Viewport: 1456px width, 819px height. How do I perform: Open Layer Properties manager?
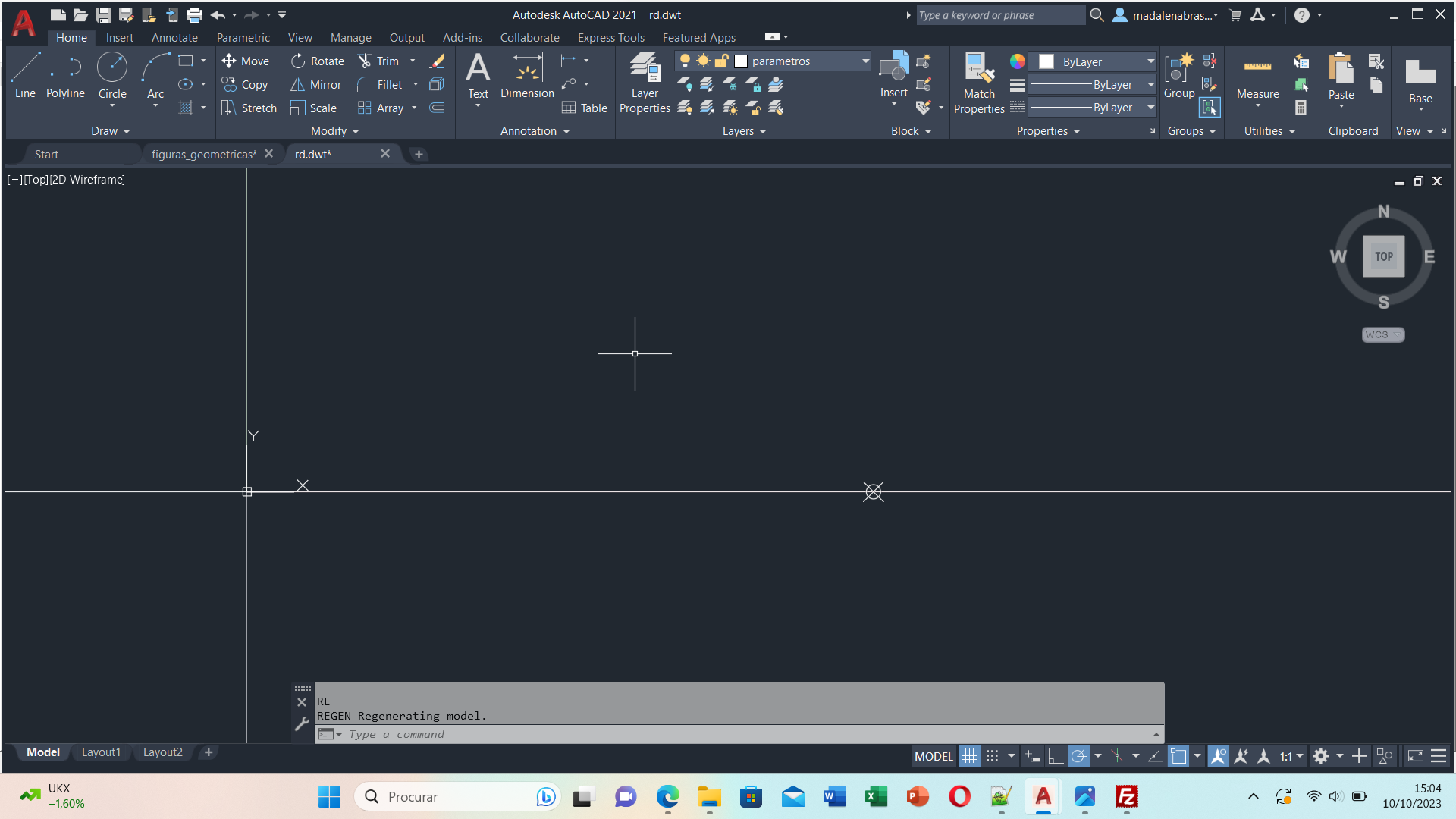[645, 83]
